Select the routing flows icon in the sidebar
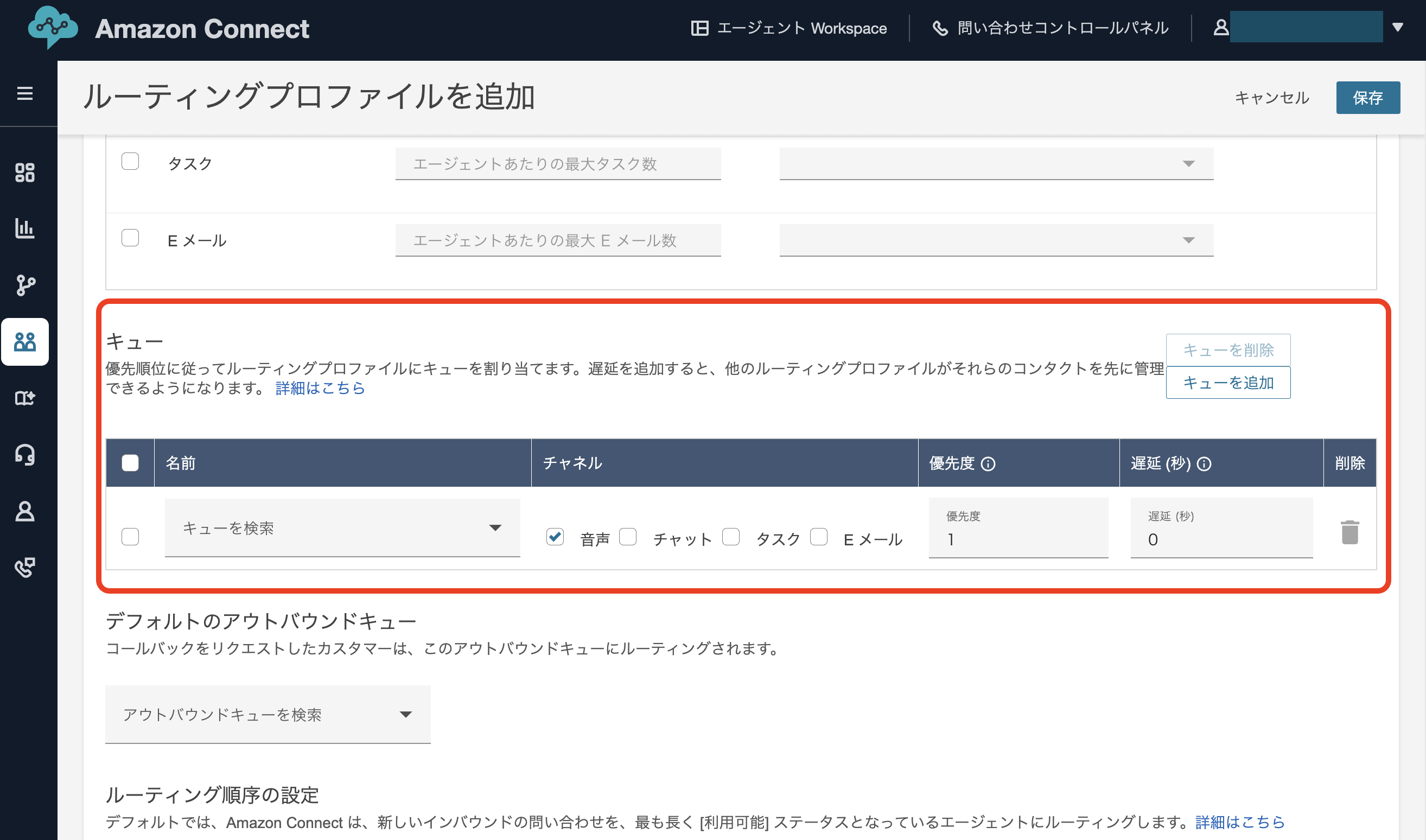The image size is (1426, 840). tap(25, 285)
